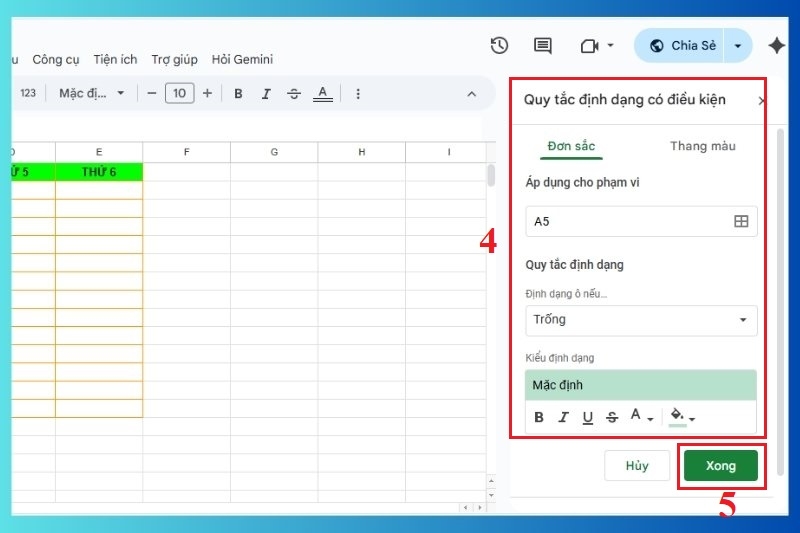800x533 pixels.
Task: Toggle italic in the main toolbar
Action: coord(266,94)
